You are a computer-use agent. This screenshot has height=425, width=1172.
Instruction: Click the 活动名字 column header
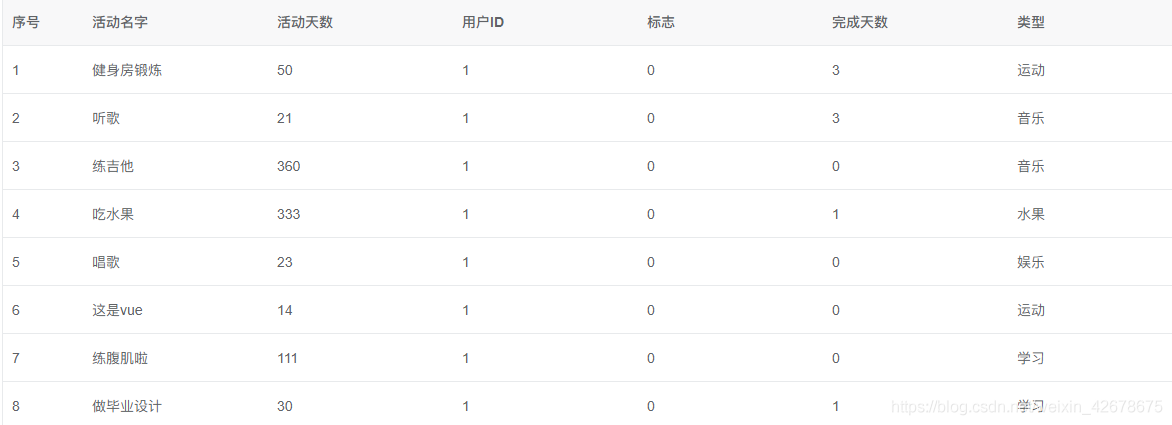point(119,22)
